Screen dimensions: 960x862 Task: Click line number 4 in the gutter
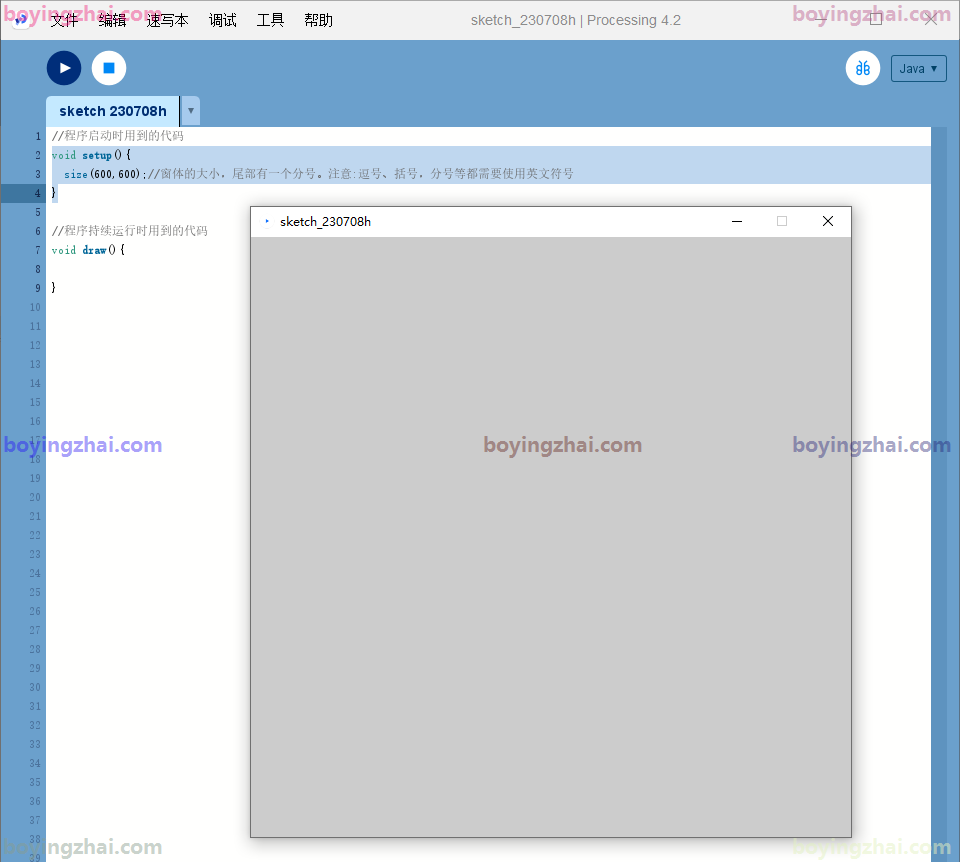[x=37, y=193]
